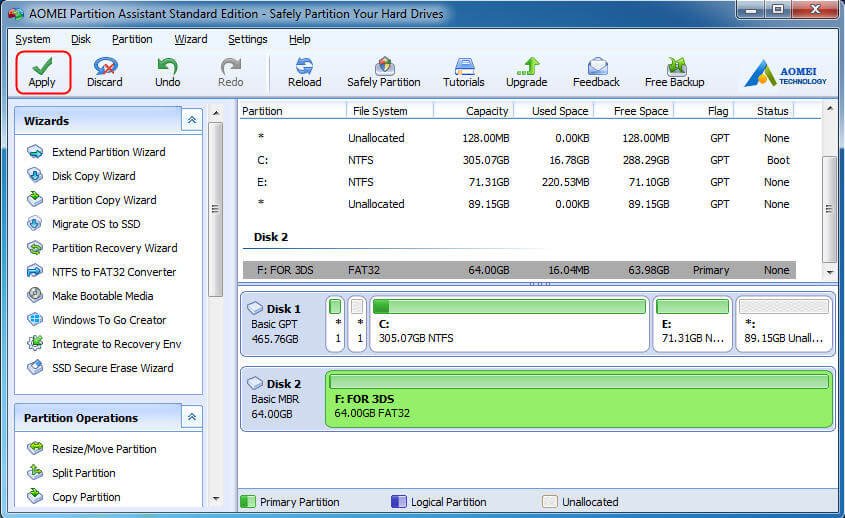Sort by Free Space column header
The width and height of the screenshot is (845, 518).
(x=634, y=111)
